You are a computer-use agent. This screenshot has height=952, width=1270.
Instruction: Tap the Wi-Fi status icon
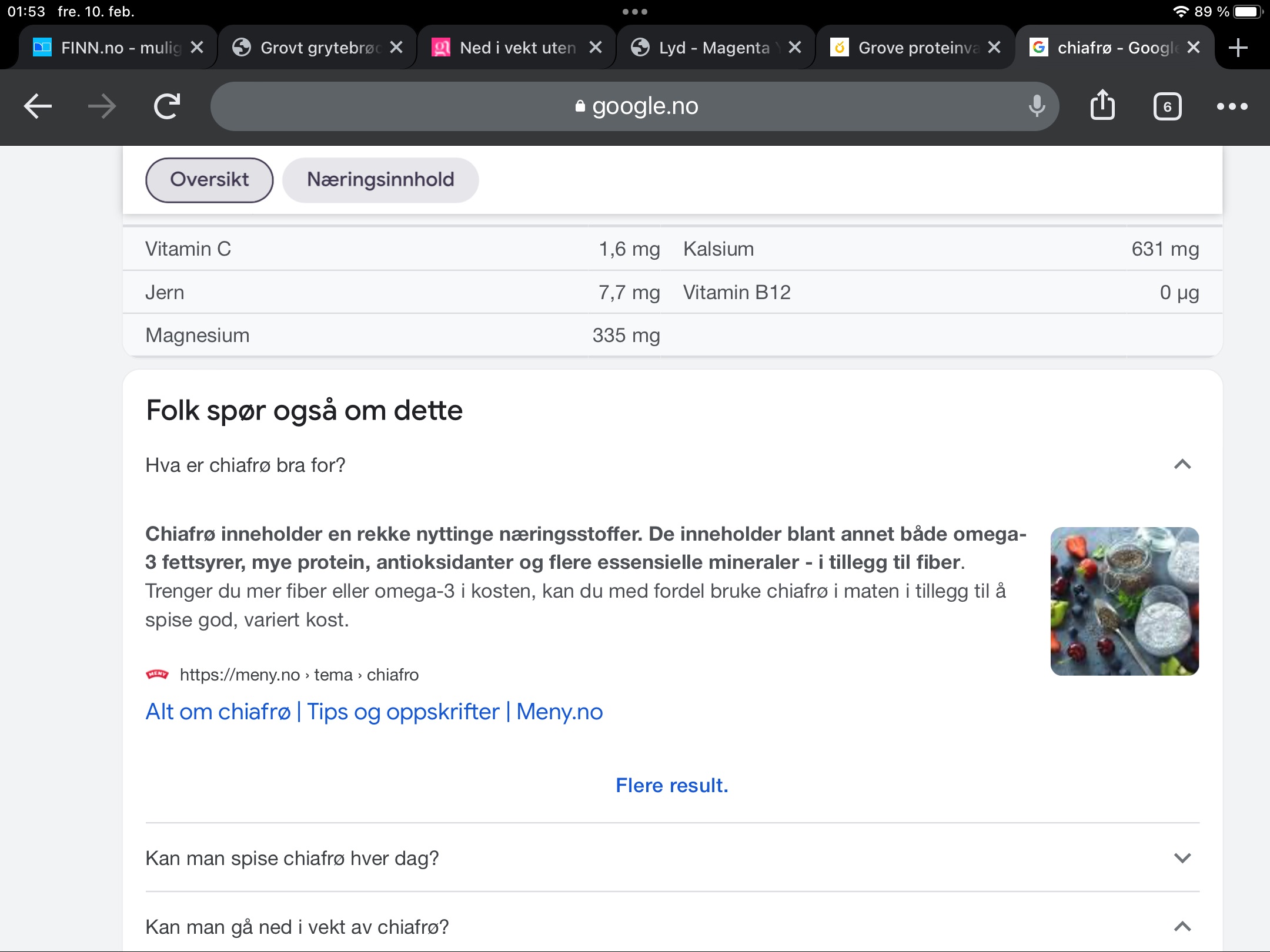(x=1181, y=12)
